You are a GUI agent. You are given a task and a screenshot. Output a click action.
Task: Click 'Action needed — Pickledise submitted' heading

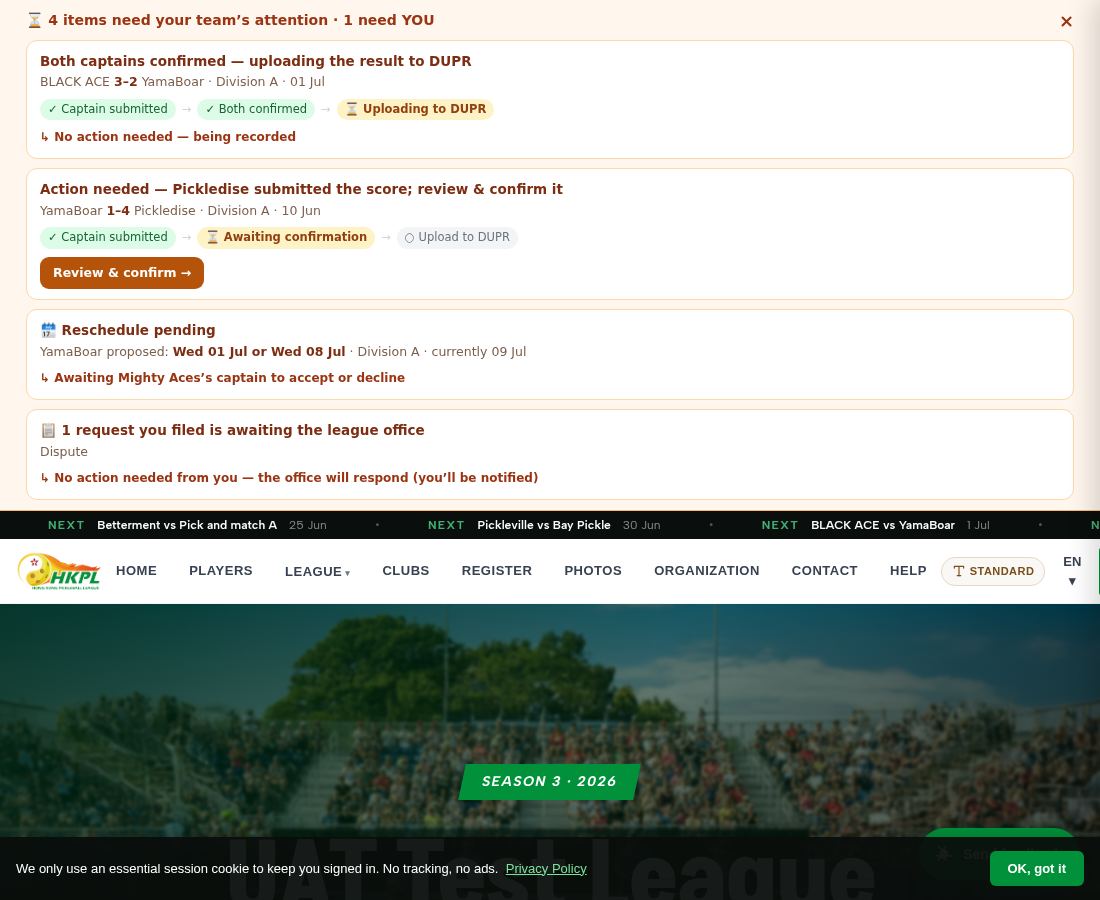coord(301,189)
